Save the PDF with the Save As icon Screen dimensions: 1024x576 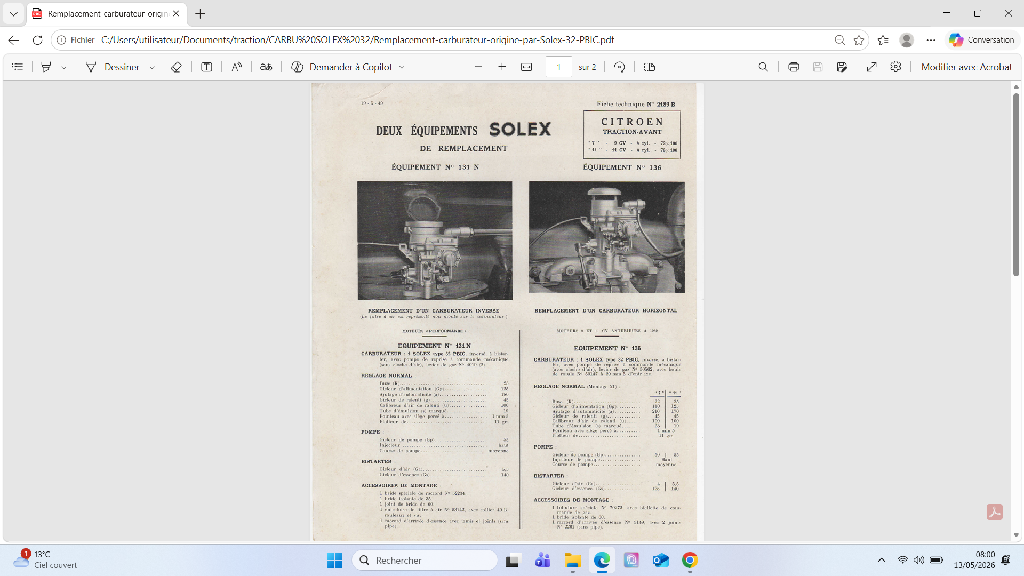point(841,67)
